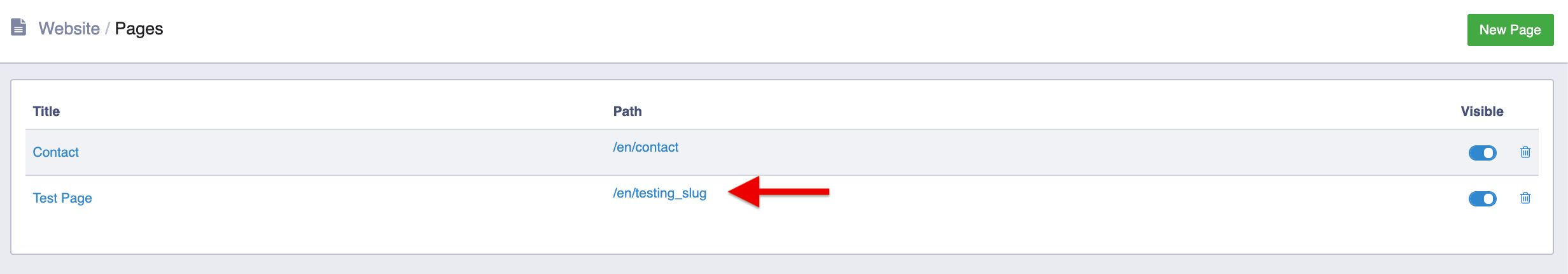Open the Test Page title link

point(62,198)
